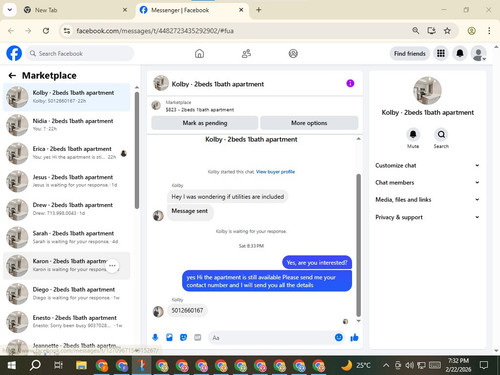Open Drew's apartment conversation
The width and height of the screenshot is (500, 375).
point(67,209)
